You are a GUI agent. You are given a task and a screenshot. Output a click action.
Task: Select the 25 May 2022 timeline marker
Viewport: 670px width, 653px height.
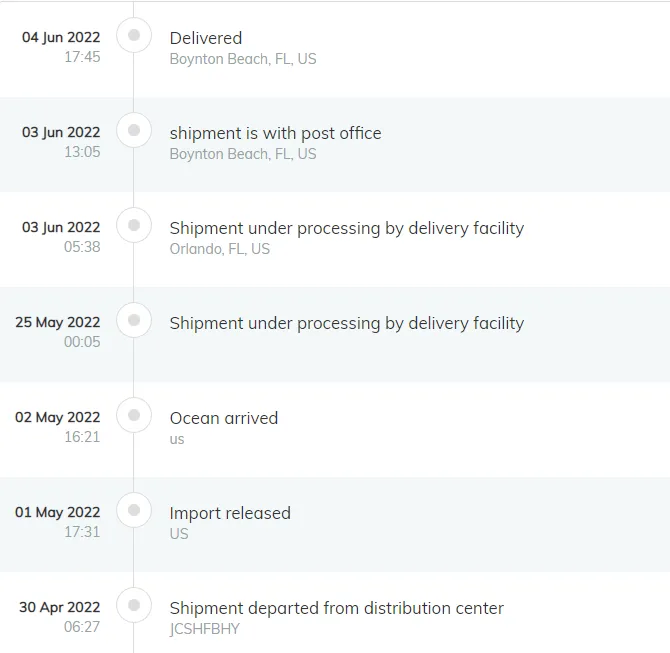coord(134,320)
